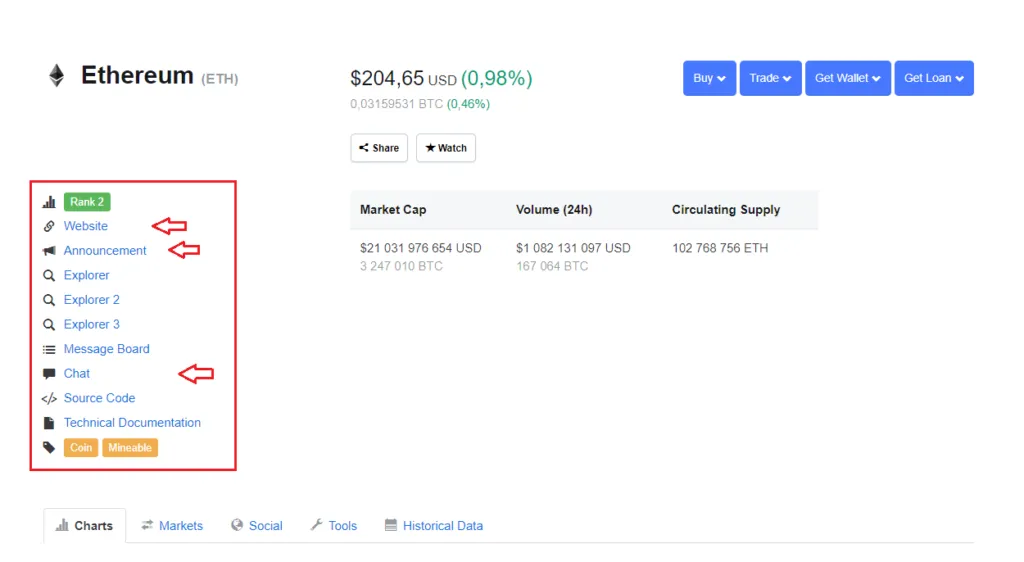Expand the Trade dropdown
1024x562 pixels.
(771, 78)
